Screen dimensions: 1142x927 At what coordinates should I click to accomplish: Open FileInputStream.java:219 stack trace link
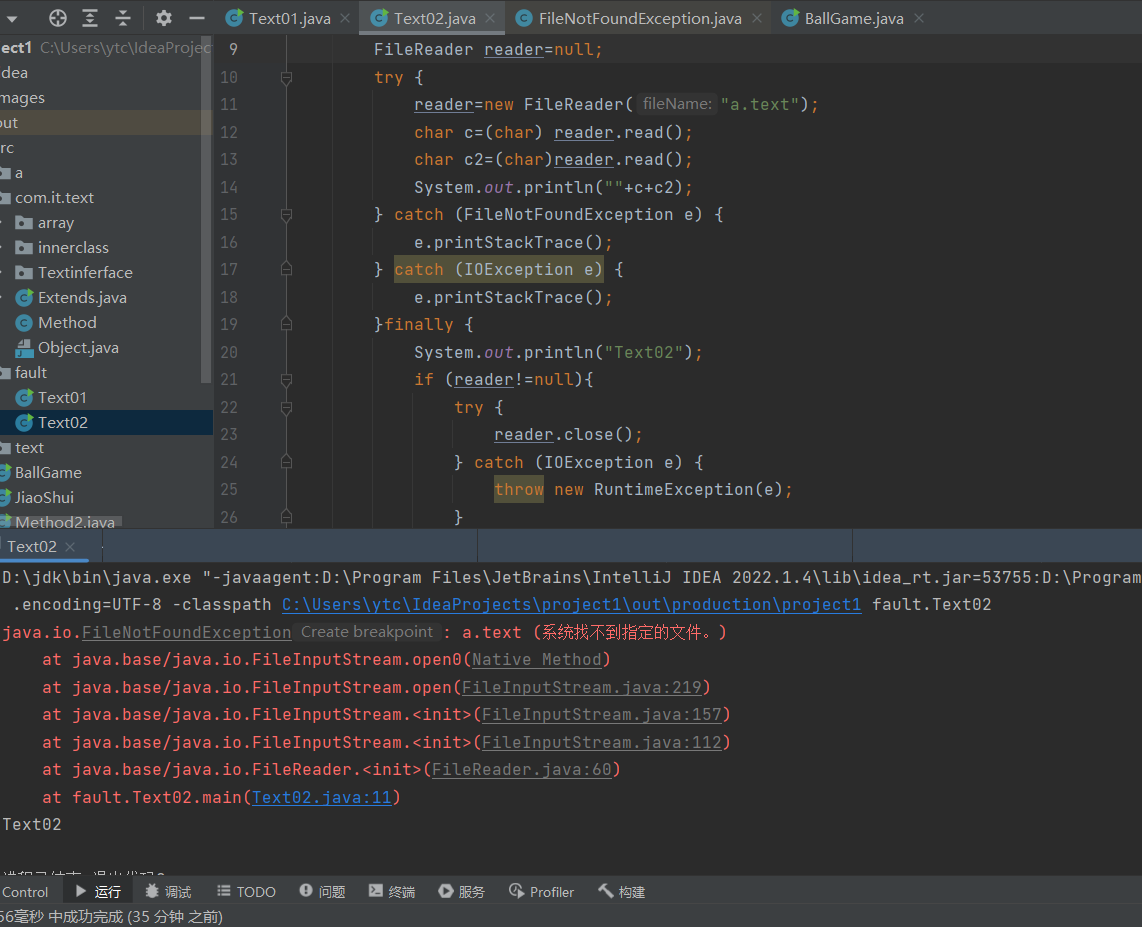tap(582, 687)
